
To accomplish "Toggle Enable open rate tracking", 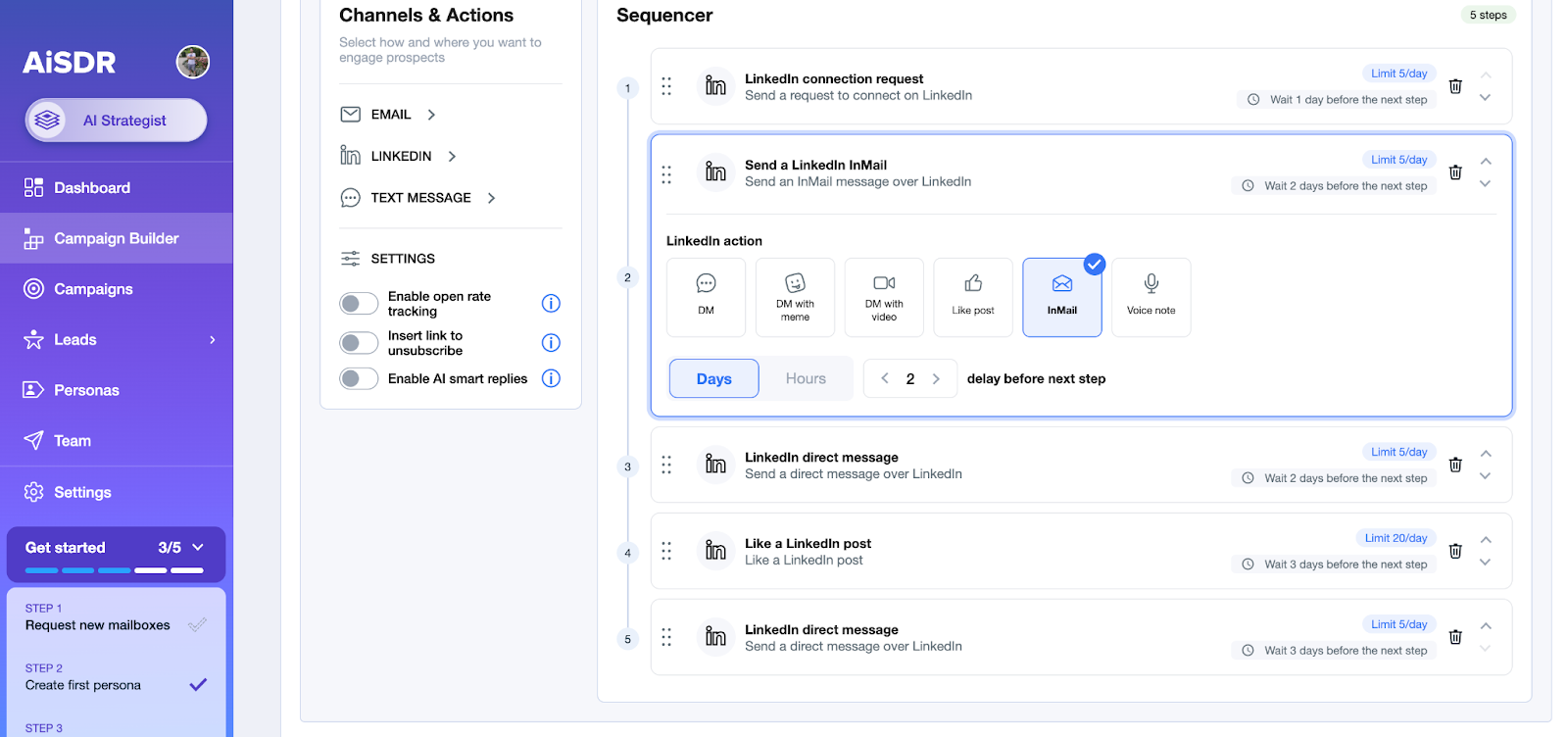I will pos(359,304).
